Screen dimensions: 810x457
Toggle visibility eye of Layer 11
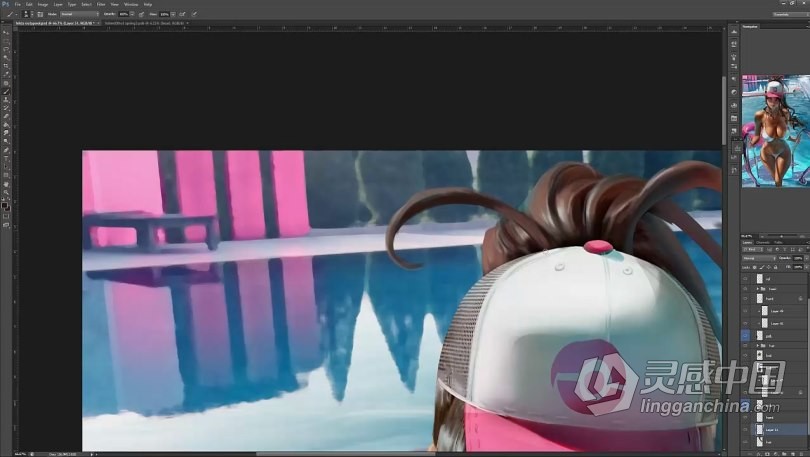pos(745,429)
